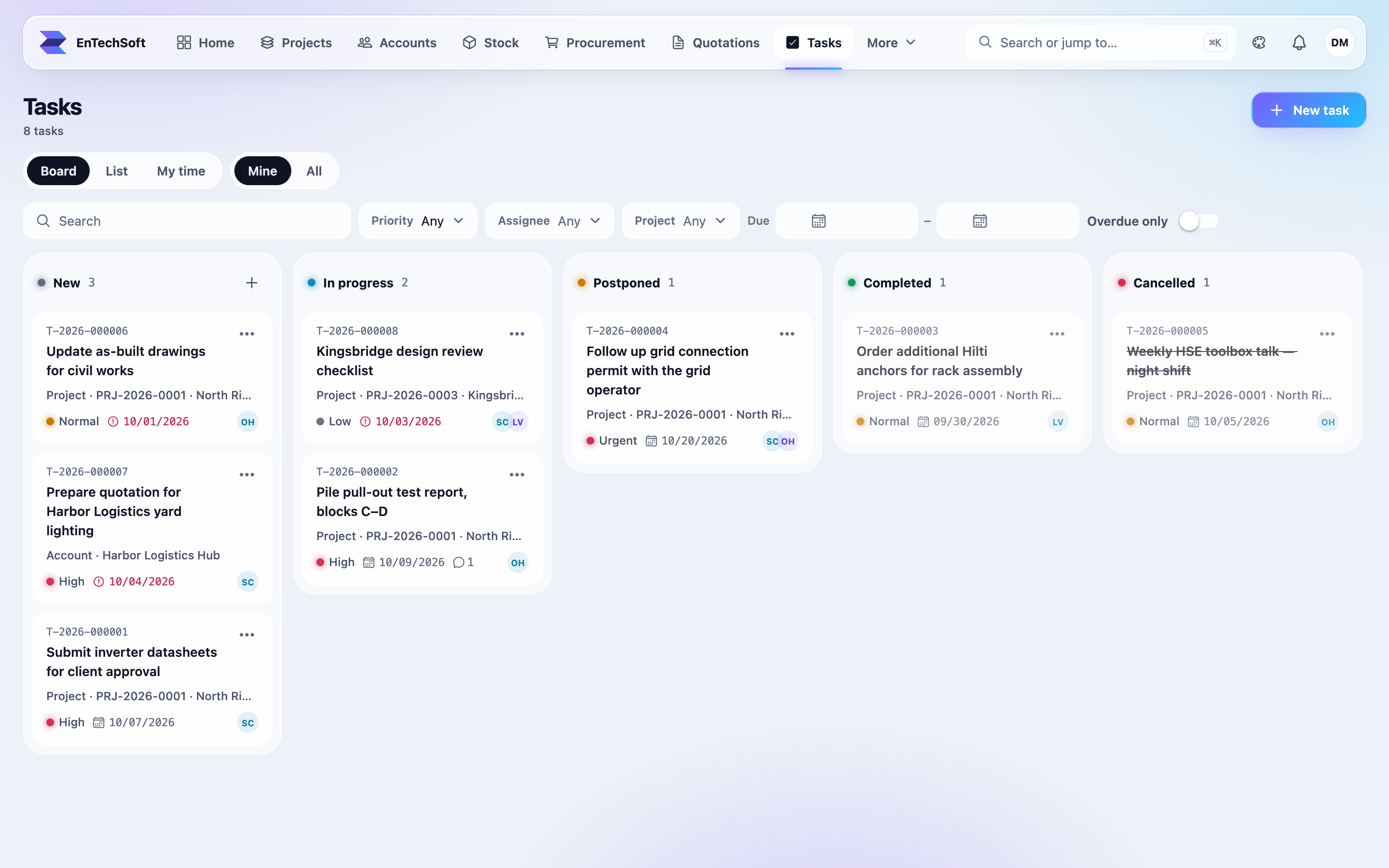Add a task with the New column plus icon
Screen dimensions: 1389x868
(x=251, y=283)
